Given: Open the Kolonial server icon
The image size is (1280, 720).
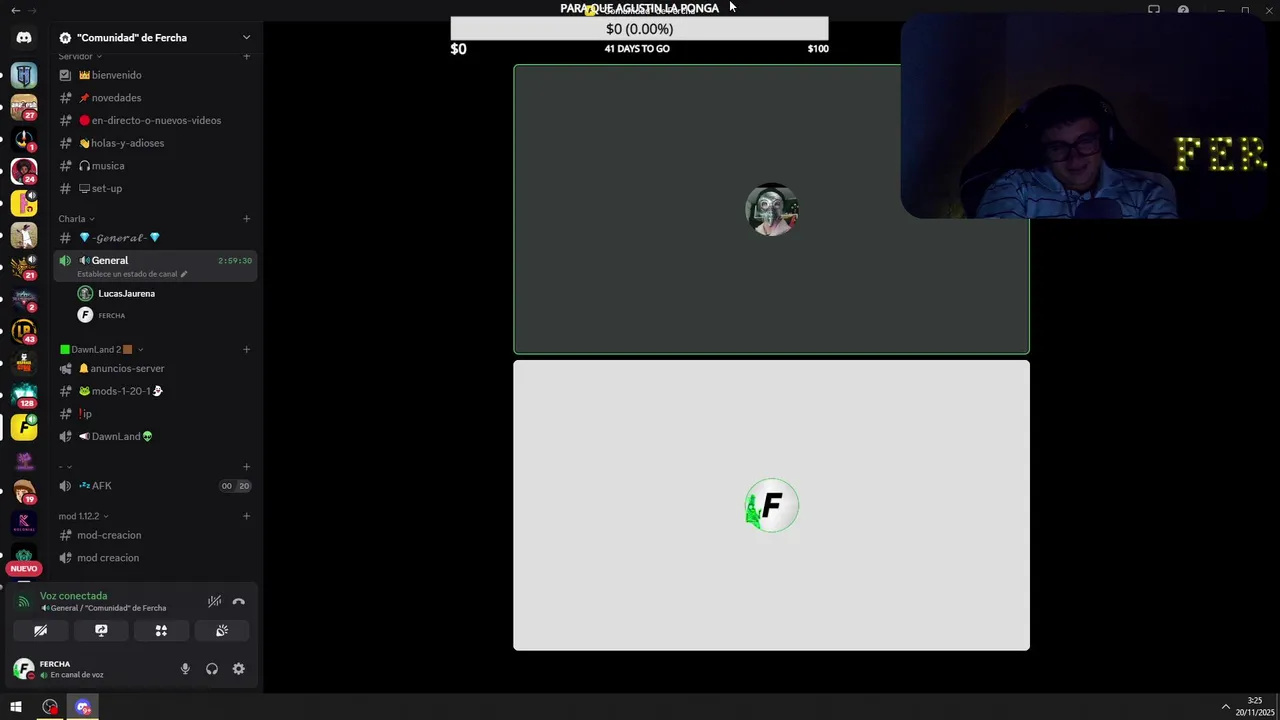Looking at the screenshot, I should pyautogui.click(x=24, y=523).
